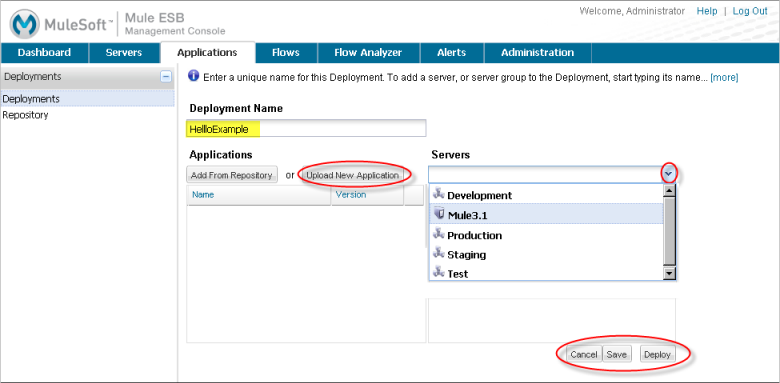Image resolution: width=780 pixels, height=383 pixels.
Task: Click the Servers combo box text field
Action: [546, 174]
